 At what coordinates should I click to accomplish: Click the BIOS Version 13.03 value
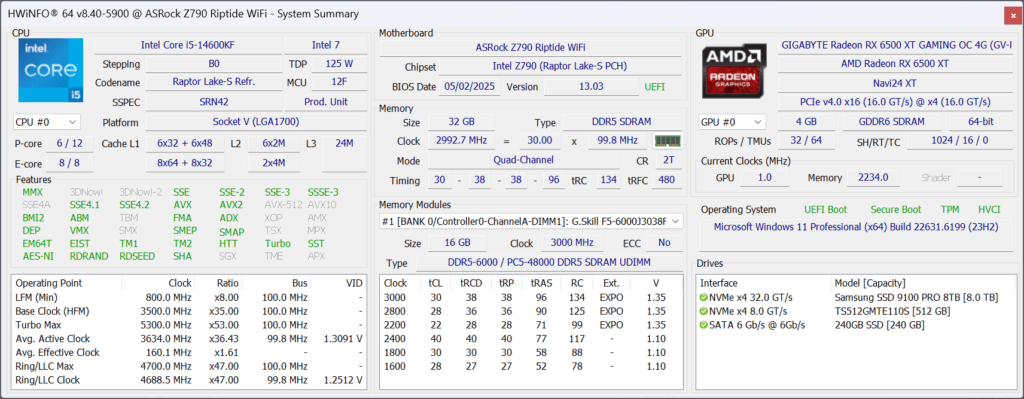(x=591, y=86)
